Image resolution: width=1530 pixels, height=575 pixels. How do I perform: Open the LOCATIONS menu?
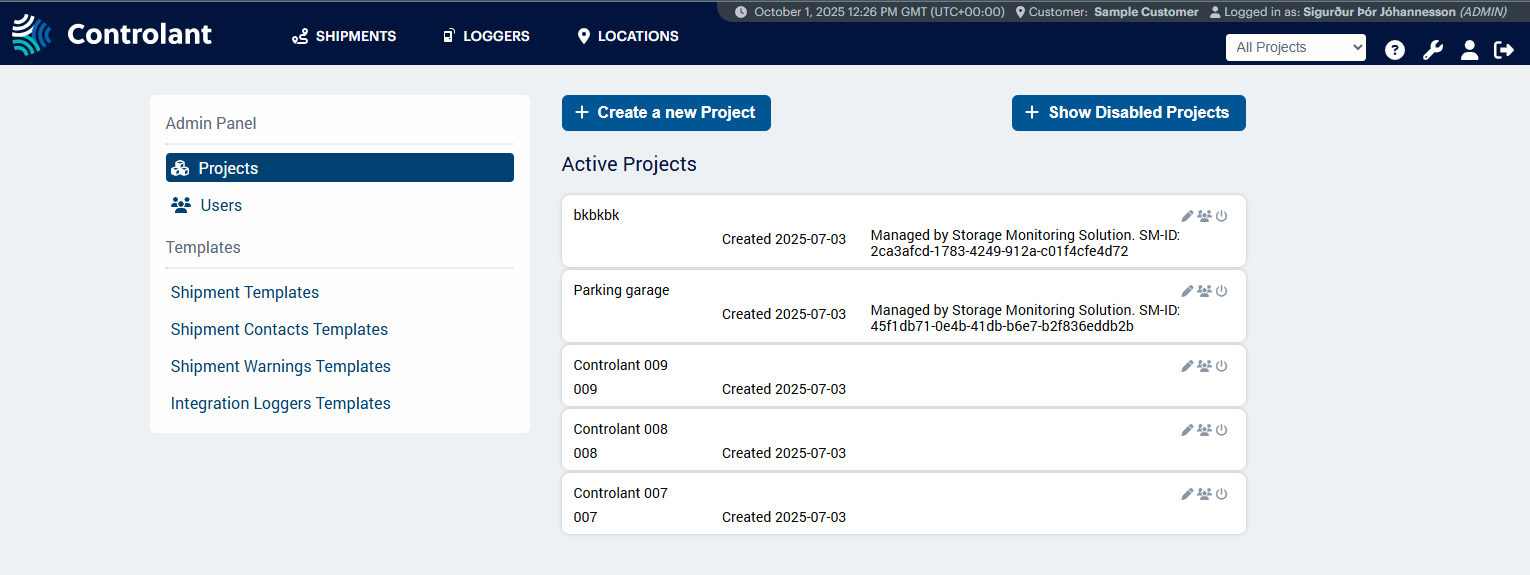tap(628, 36)
